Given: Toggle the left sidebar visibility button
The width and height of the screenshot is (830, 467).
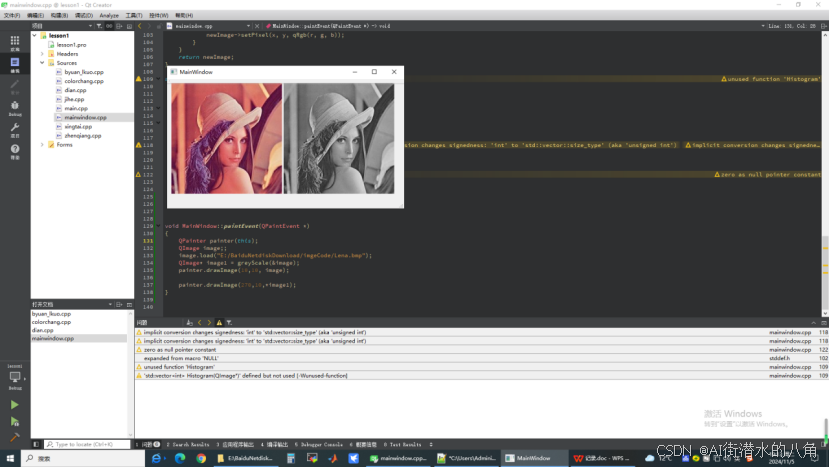Looking at the screenshot, I should 36,444.
